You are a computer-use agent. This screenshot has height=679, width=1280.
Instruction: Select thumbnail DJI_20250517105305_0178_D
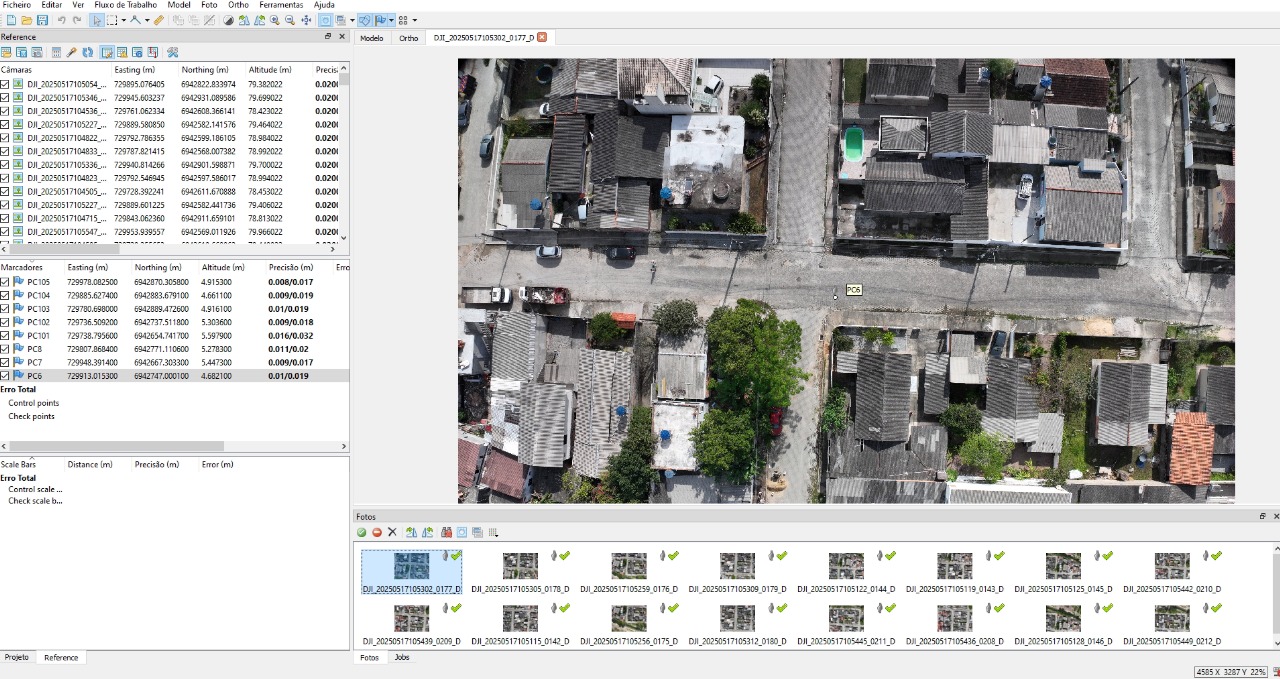[x=520, y=573]
